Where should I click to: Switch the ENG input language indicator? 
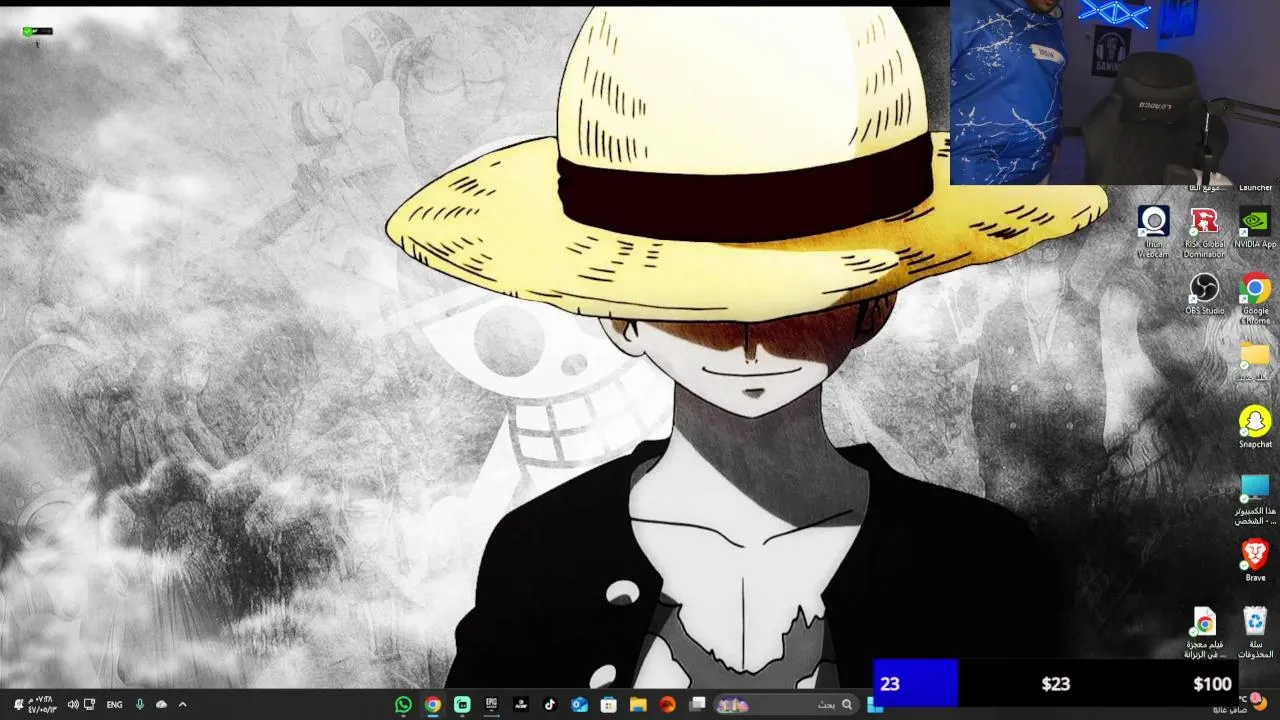tap(114, 704)
